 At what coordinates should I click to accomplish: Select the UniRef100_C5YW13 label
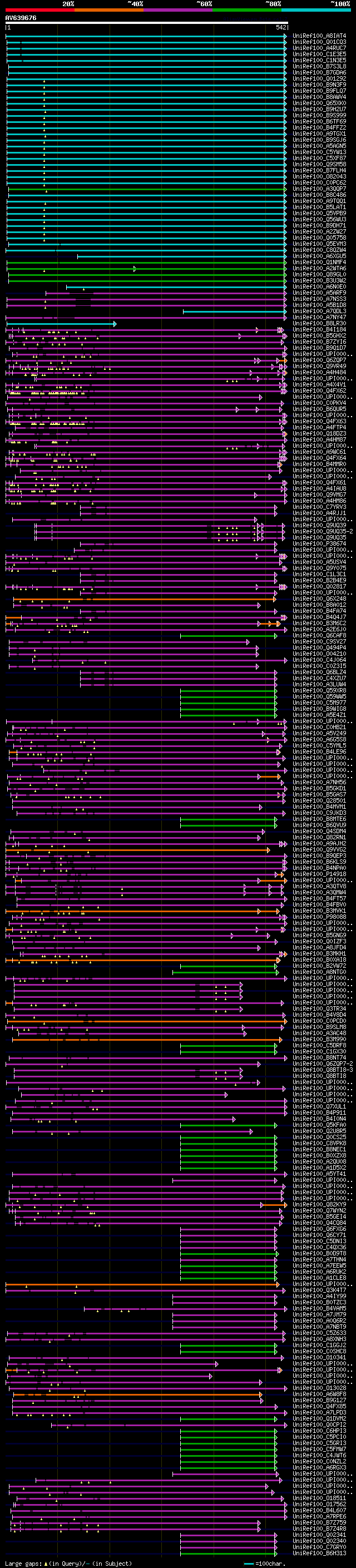click(319, 152)
